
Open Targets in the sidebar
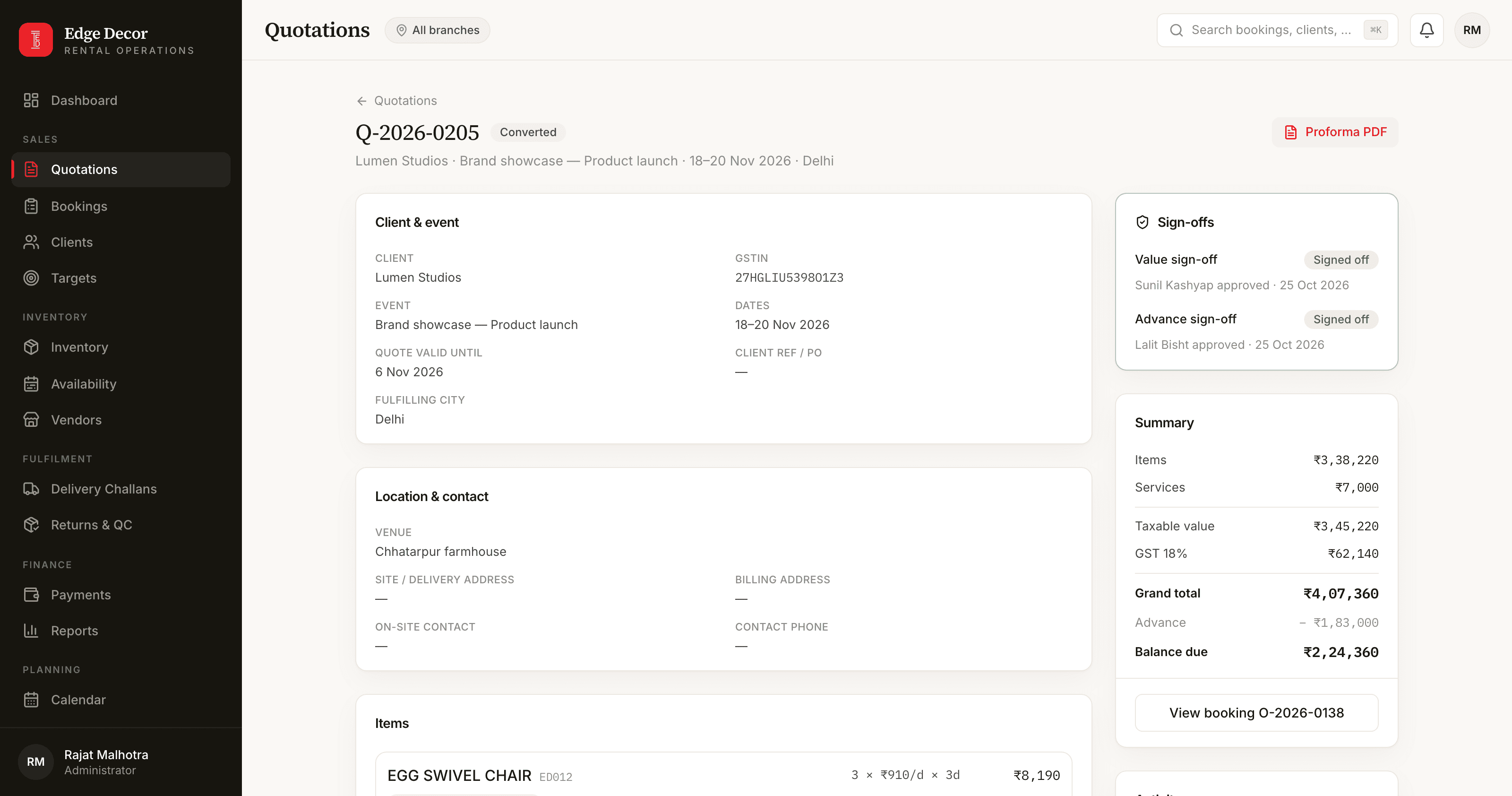tap(121, 277)
